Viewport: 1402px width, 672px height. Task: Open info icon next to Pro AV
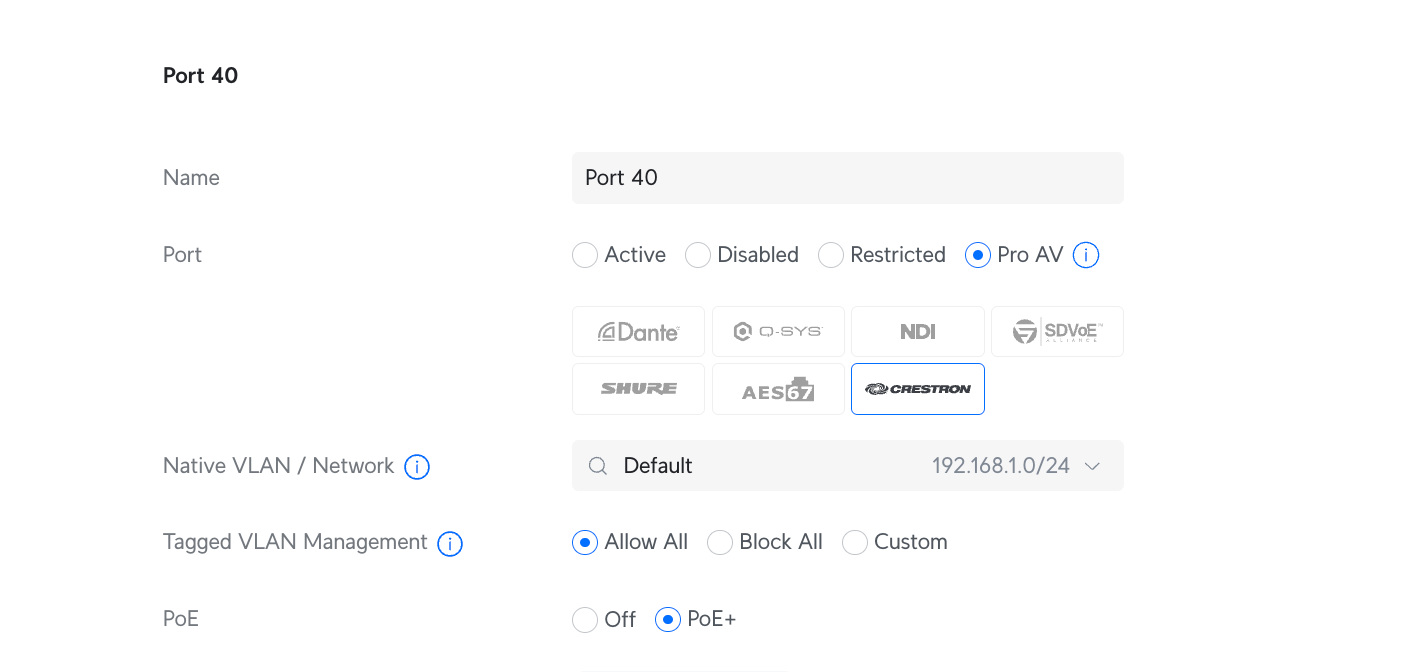[x=1086, y=255]
